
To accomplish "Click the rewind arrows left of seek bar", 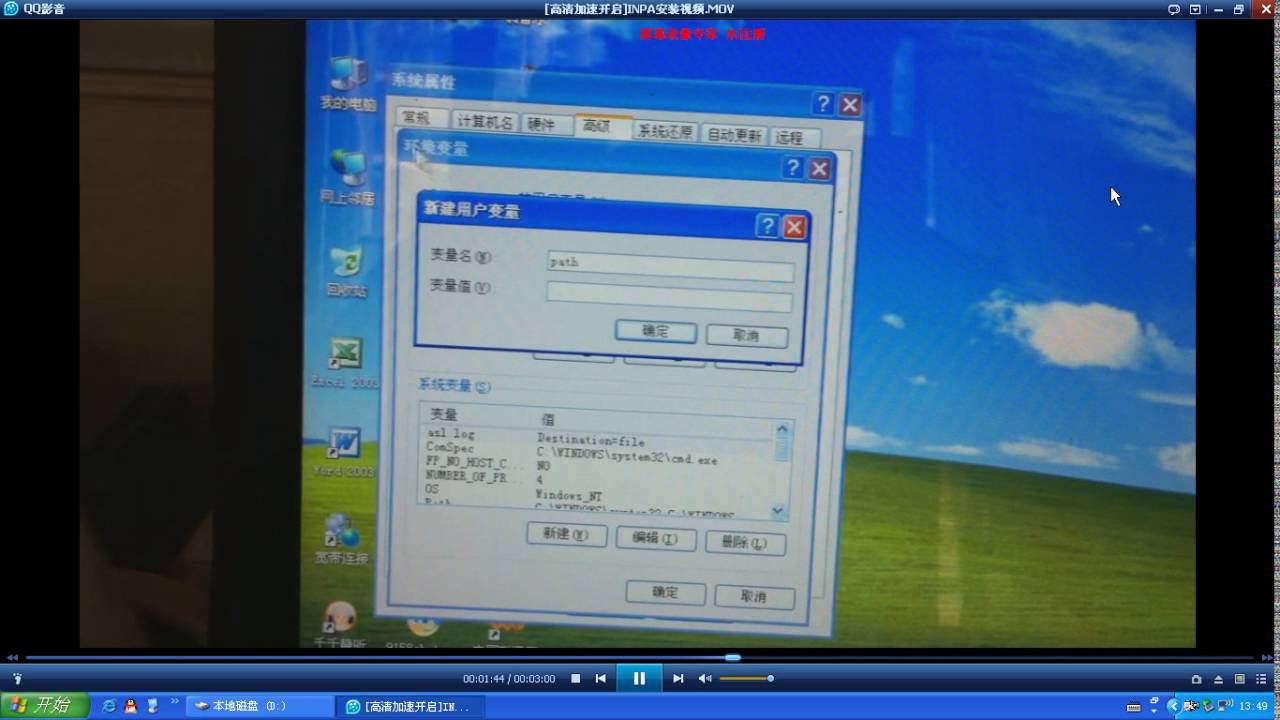I will pyautogui.click(x=13, y=657).
